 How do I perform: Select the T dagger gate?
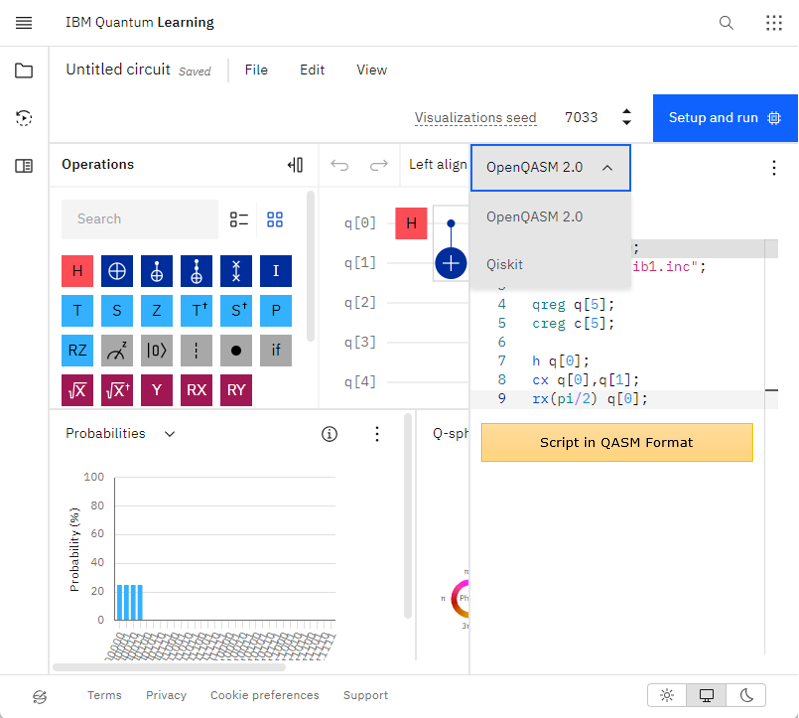point(197,310)
